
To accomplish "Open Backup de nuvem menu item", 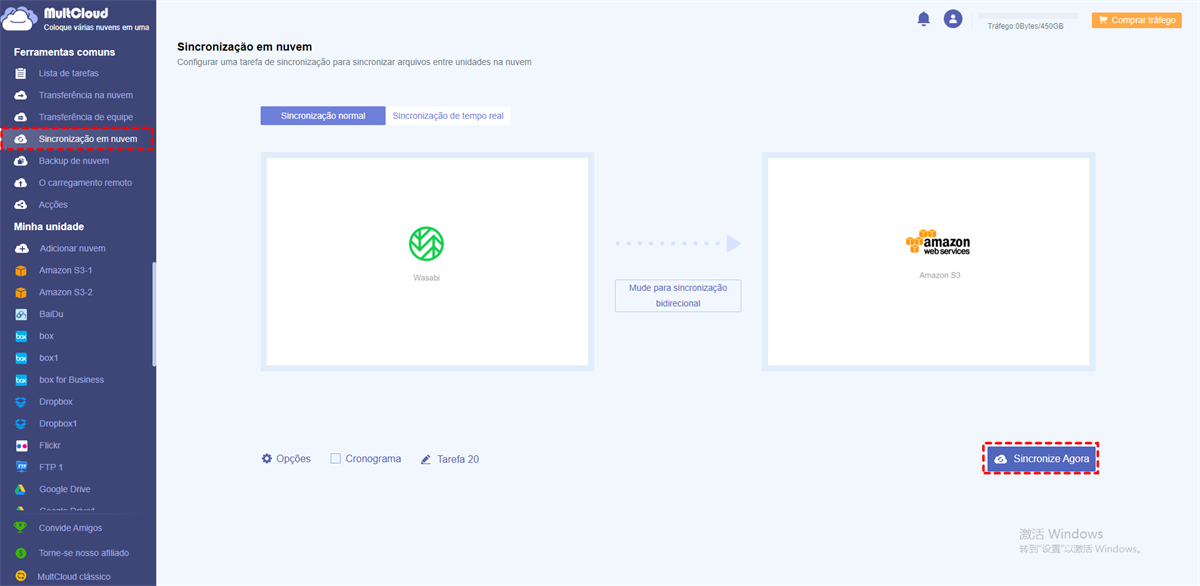I will coord(74,161).
